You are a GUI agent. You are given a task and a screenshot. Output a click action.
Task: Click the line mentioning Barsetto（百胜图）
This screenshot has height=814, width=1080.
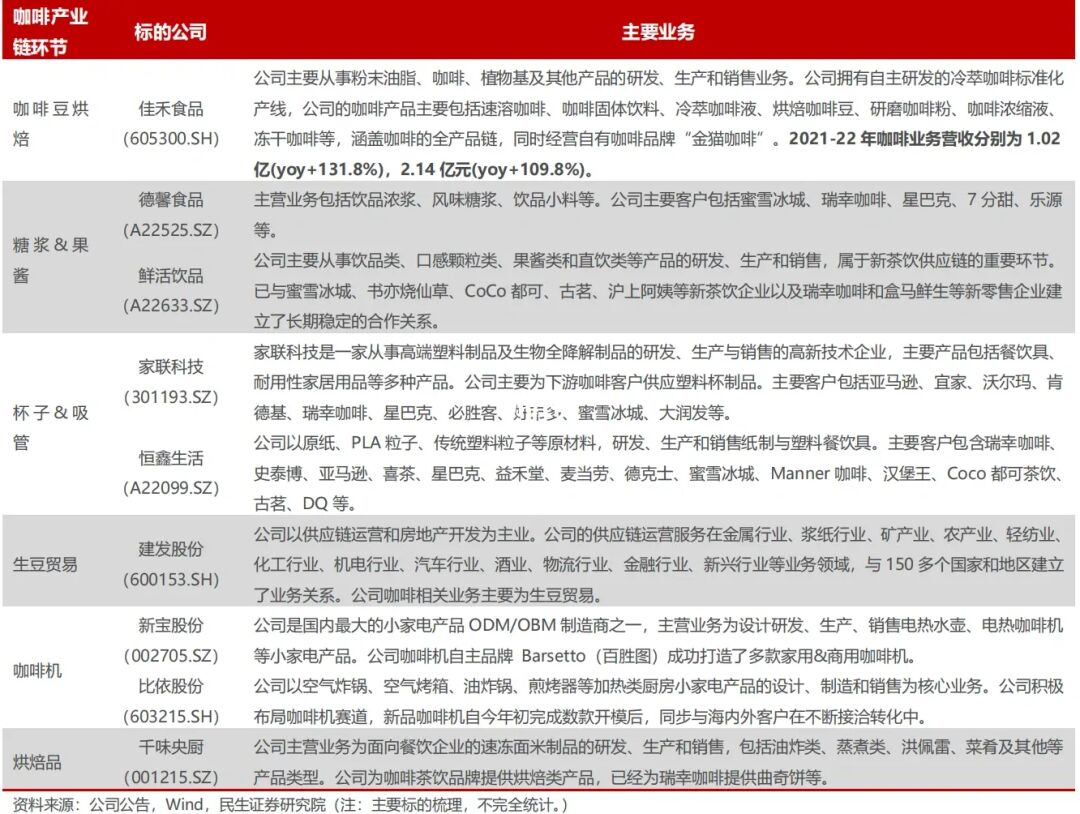584,655
